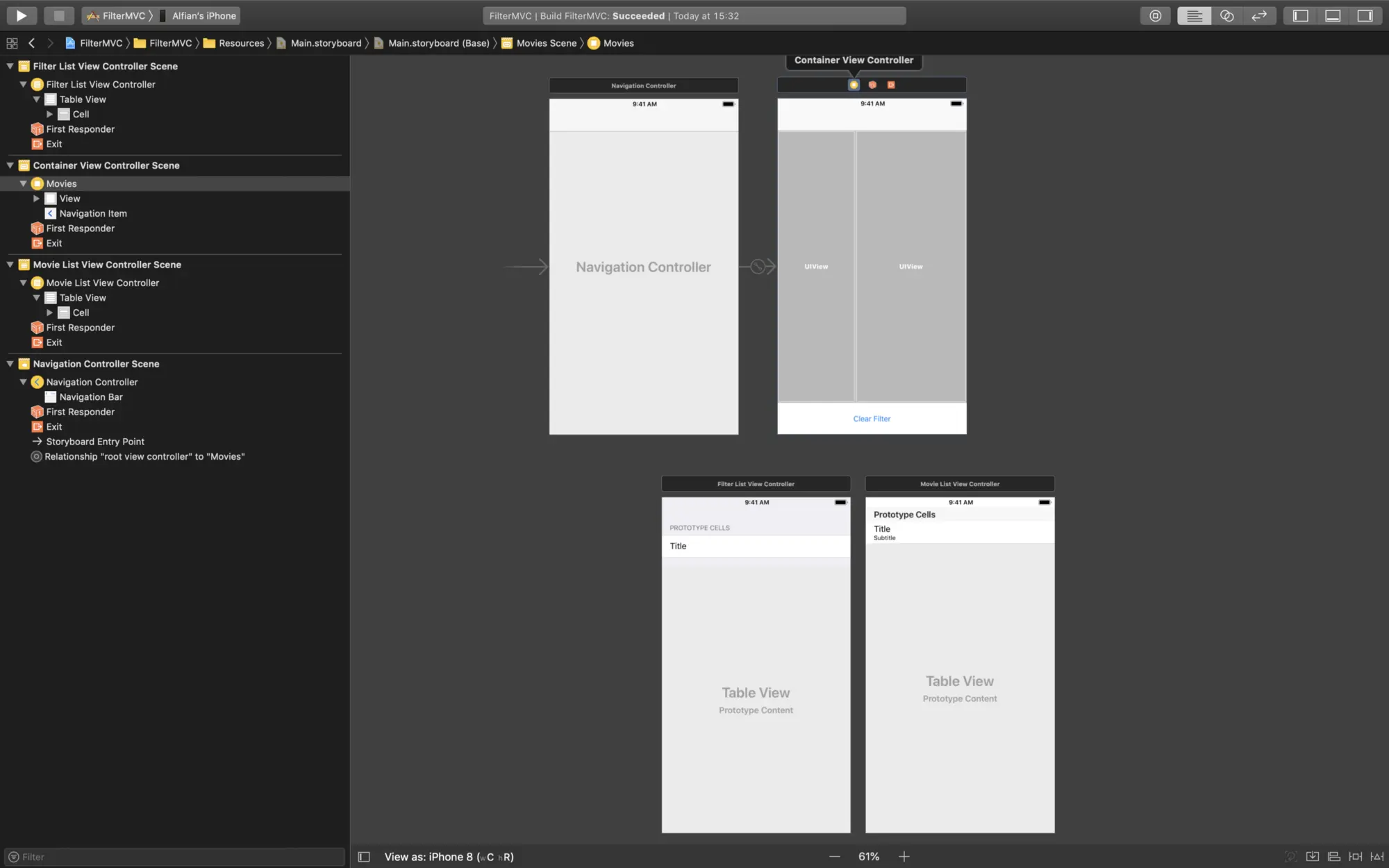Open the Version editor
1389x868 pixels.
tap(1260, 15)
